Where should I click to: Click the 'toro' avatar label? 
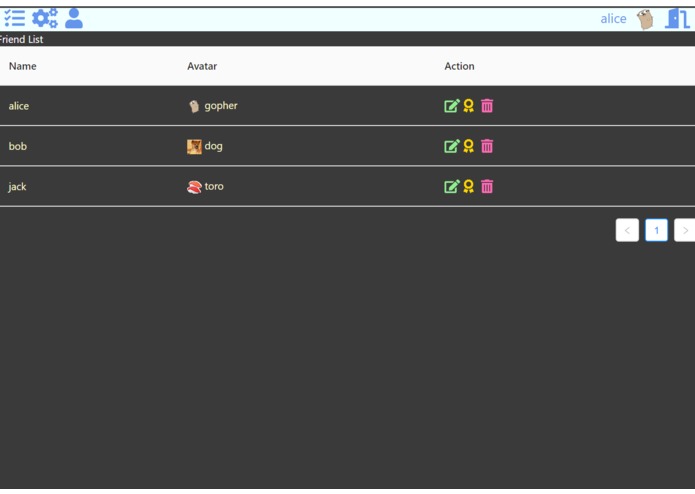214,186
